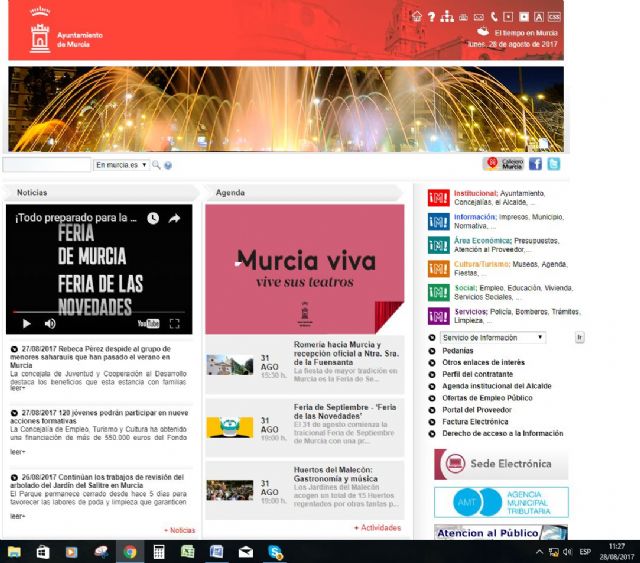Open the help question mark icon
The height and width of the screenshot is (563, 640).
click(x=432, y=16)
